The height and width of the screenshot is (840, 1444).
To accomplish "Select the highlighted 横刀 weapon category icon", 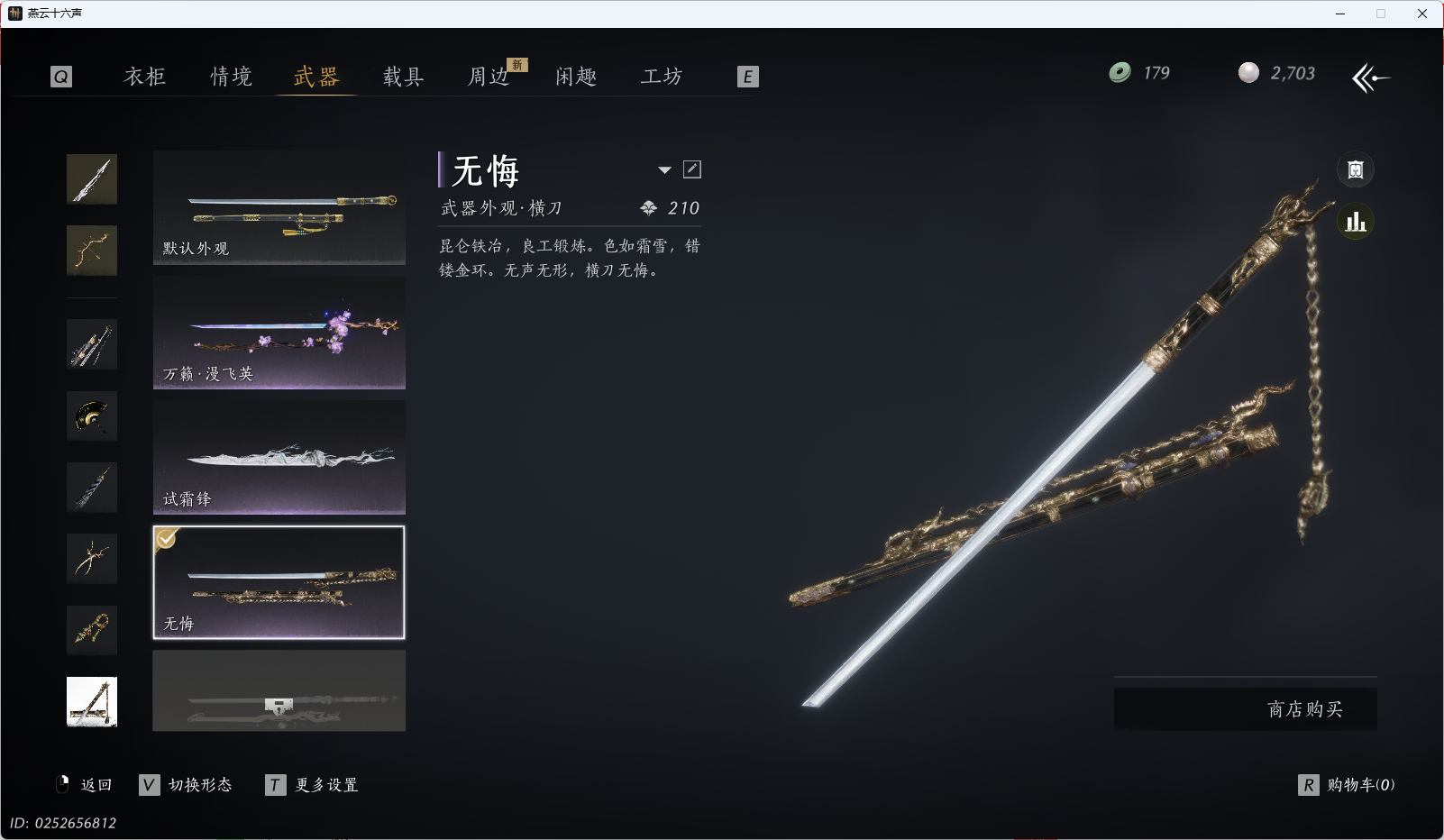I will click(92, 701).
